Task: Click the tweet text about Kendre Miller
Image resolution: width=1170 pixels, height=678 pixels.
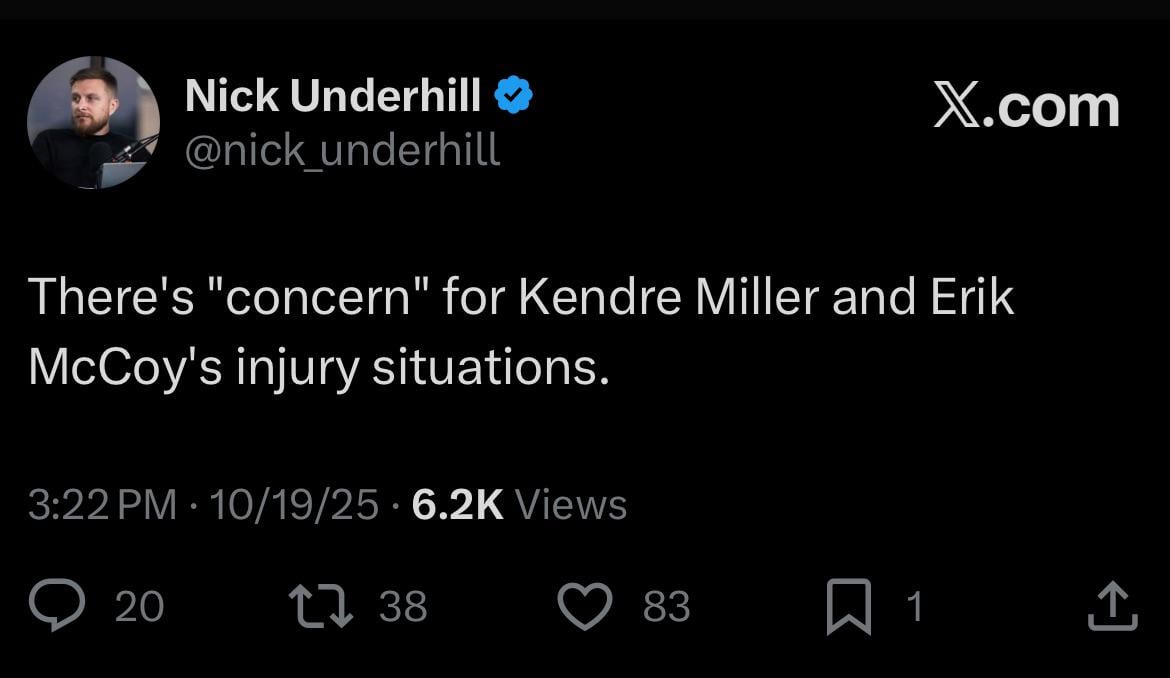Action: 520,330
